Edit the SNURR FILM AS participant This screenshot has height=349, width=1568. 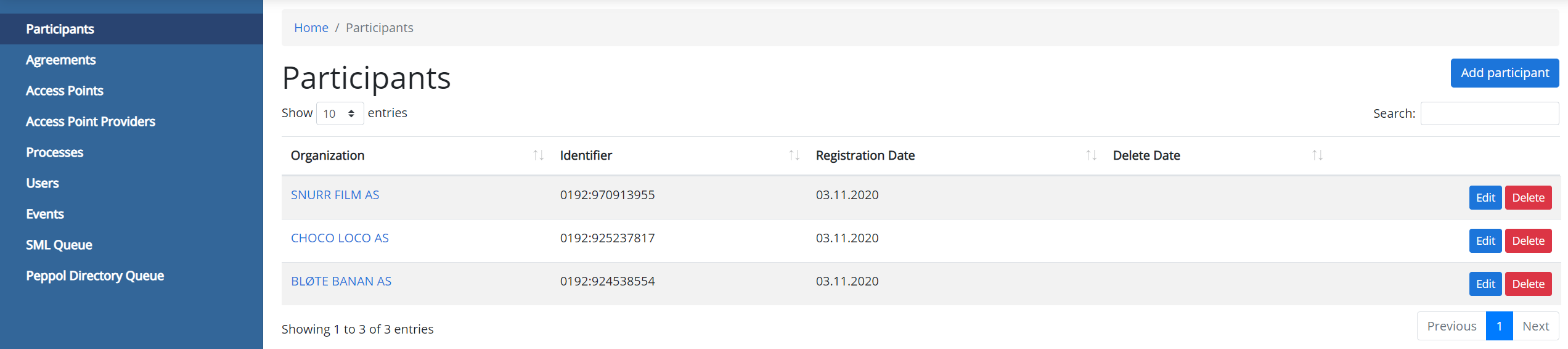coord(1485,198)
